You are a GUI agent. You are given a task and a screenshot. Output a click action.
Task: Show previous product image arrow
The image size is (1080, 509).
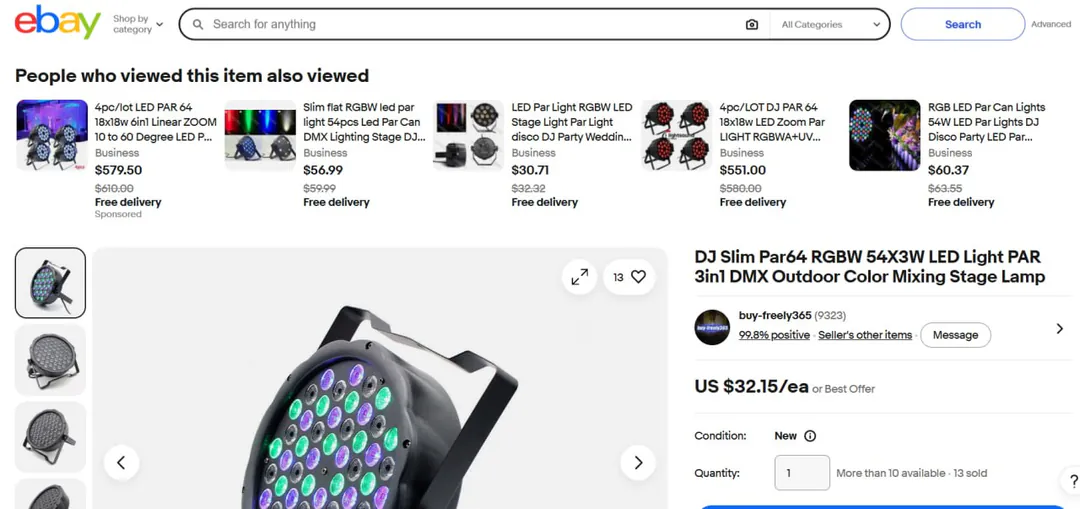click(121, 462)
